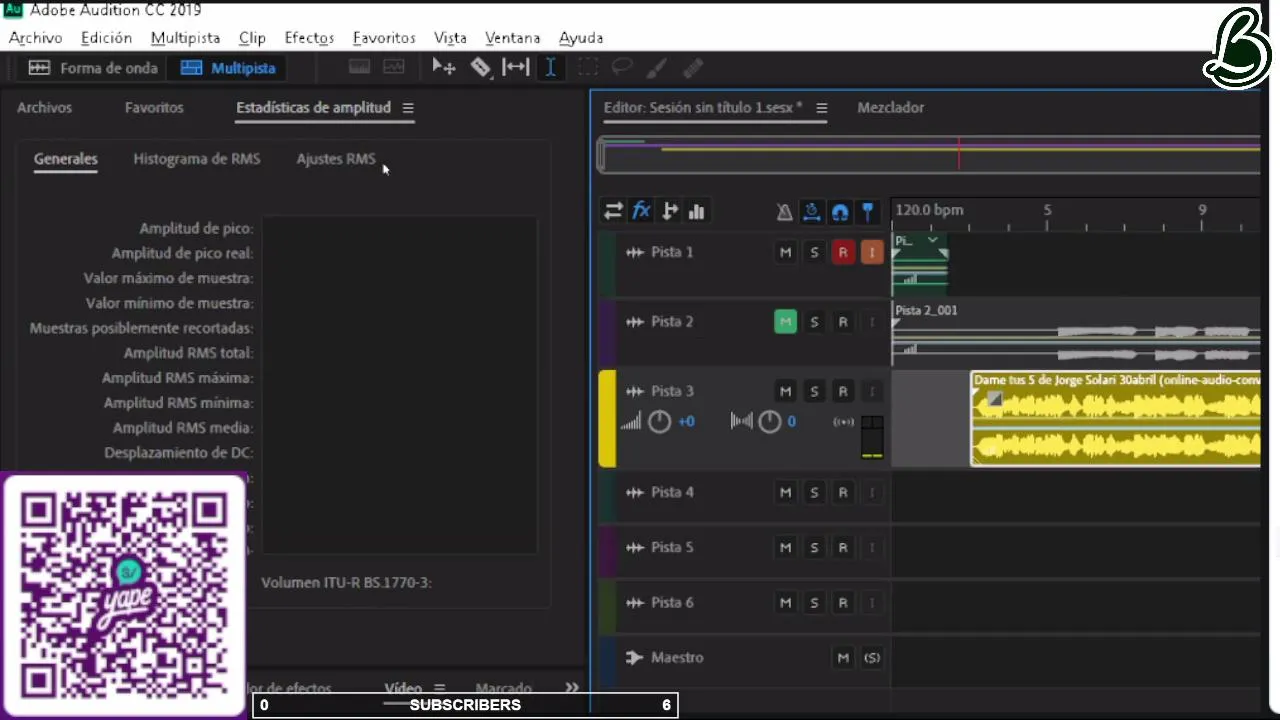Mute the Maestro track

(x=843, y=658)
